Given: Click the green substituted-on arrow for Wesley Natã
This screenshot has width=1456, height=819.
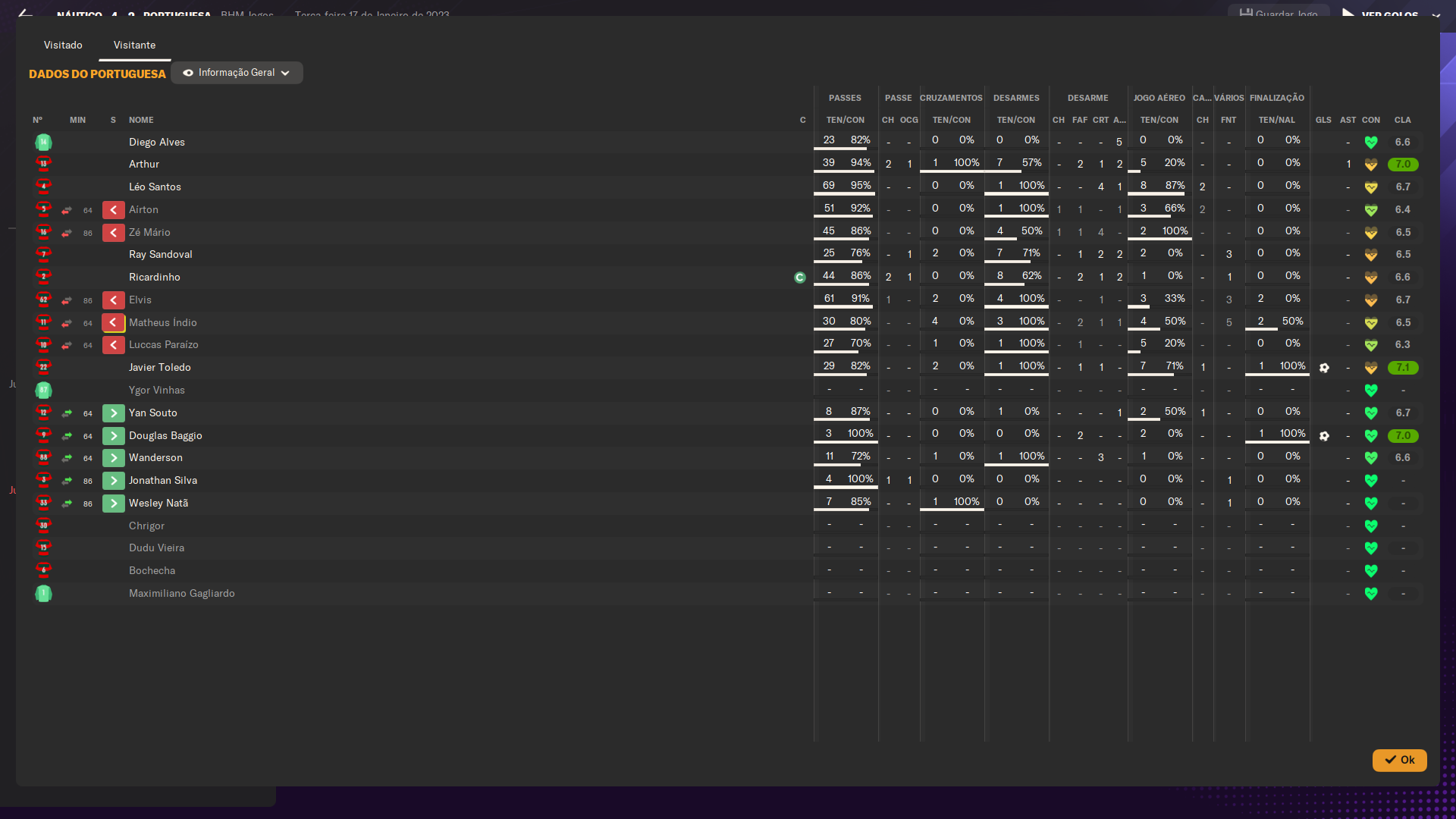Looking at the screenshot, I should pyautogui.click(x=114, y=504).
